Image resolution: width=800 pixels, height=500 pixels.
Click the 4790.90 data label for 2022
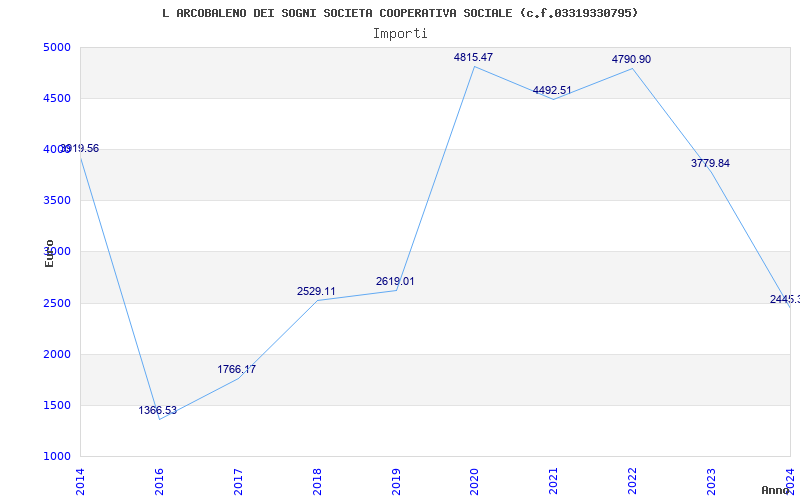[x=631, y=59]
